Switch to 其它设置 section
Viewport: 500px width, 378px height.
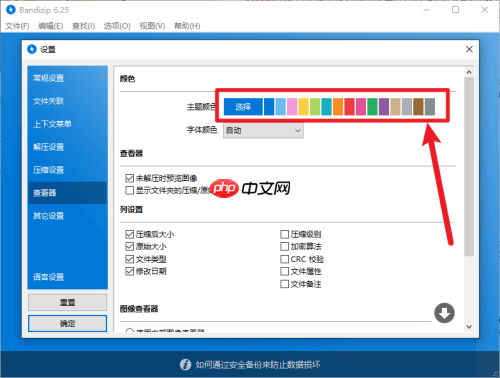pos(67,216)
